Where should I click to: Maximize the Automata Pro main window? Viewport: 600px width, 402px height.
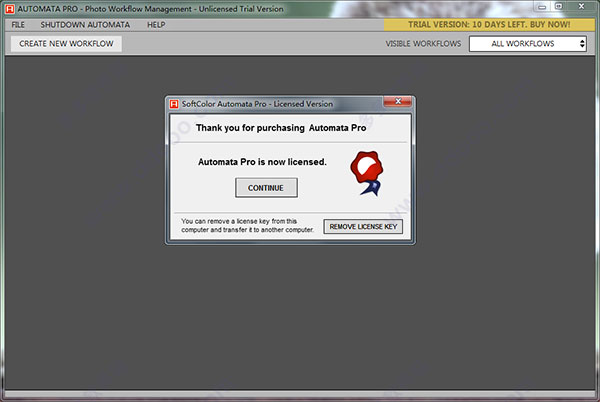559,7
